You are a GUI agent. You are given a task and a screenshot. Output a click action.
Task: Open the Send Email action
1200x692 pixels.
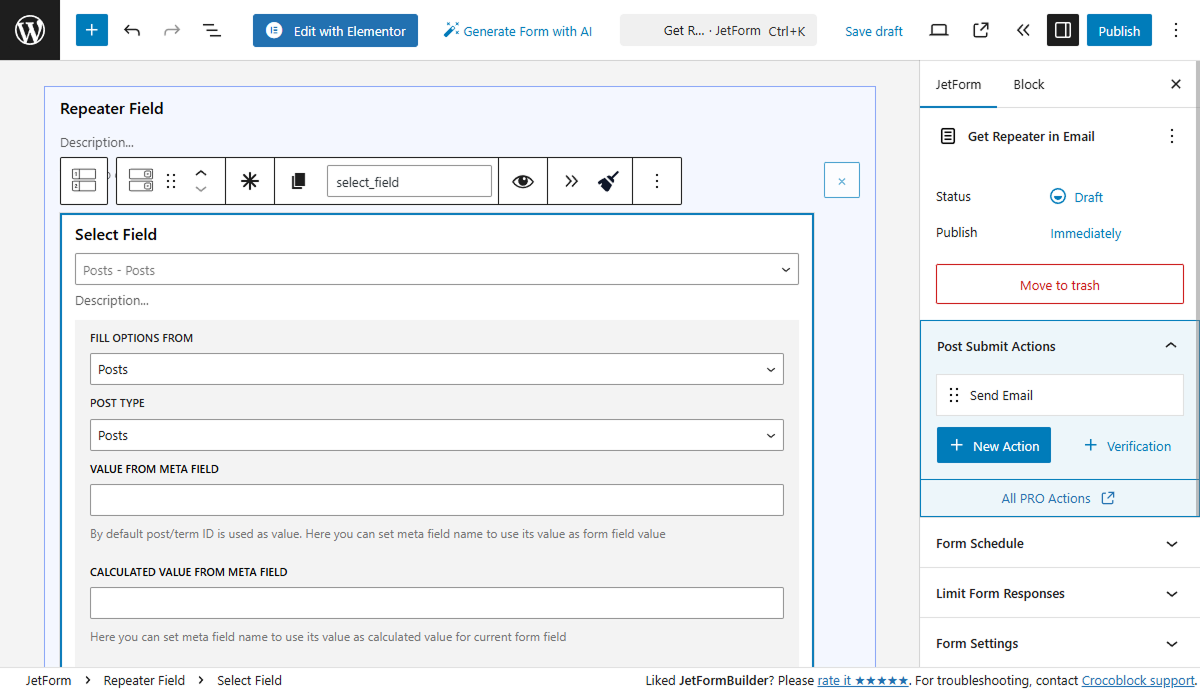click(1060, 395)
